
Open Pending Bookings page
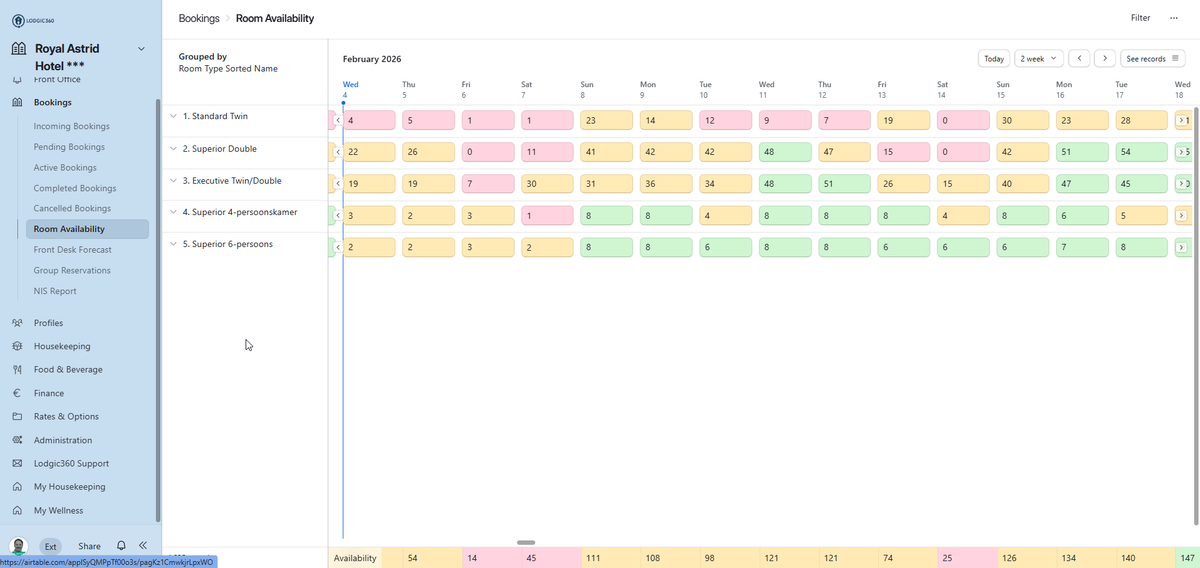[x=69, y=147]
